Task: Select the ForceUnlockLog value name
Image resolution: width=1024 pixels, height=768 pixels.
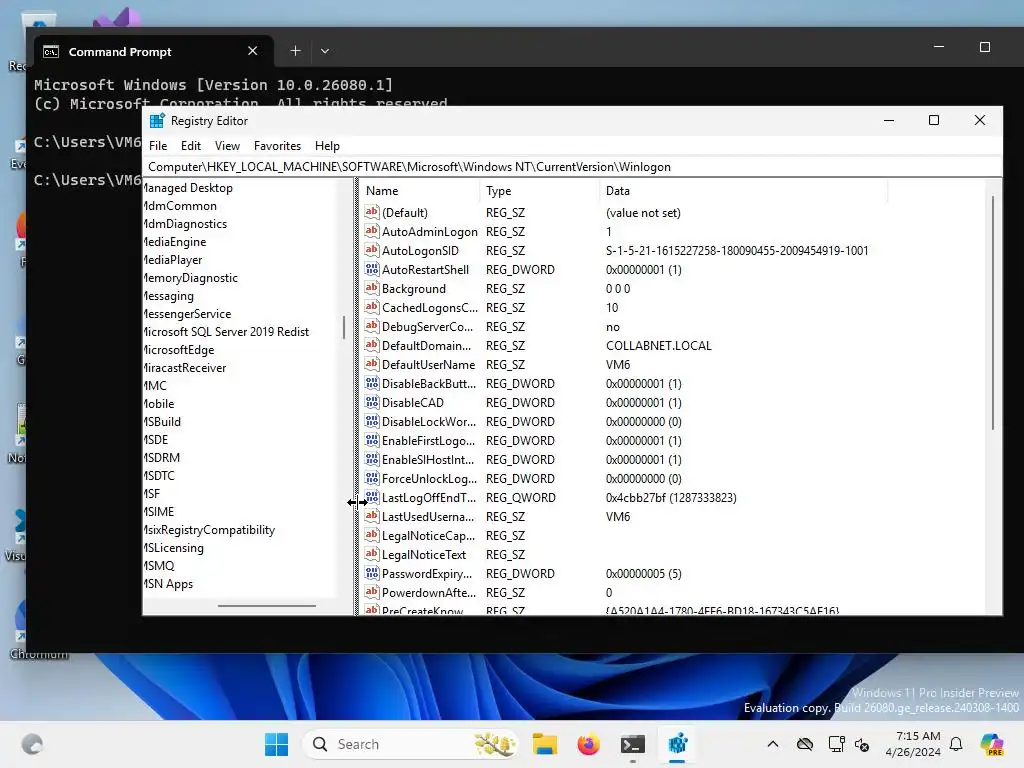Action: click(x=430, y=478)
